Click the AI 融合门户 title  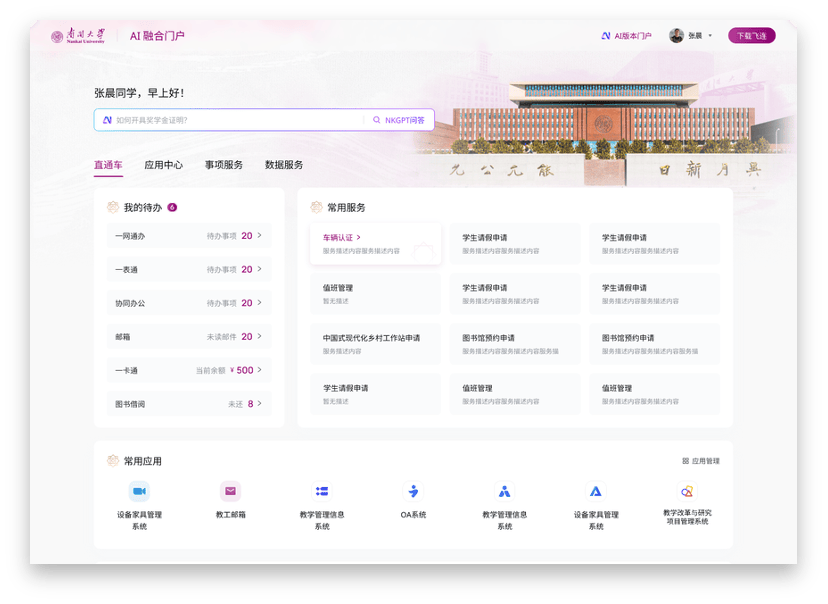[x=157, y=36]
